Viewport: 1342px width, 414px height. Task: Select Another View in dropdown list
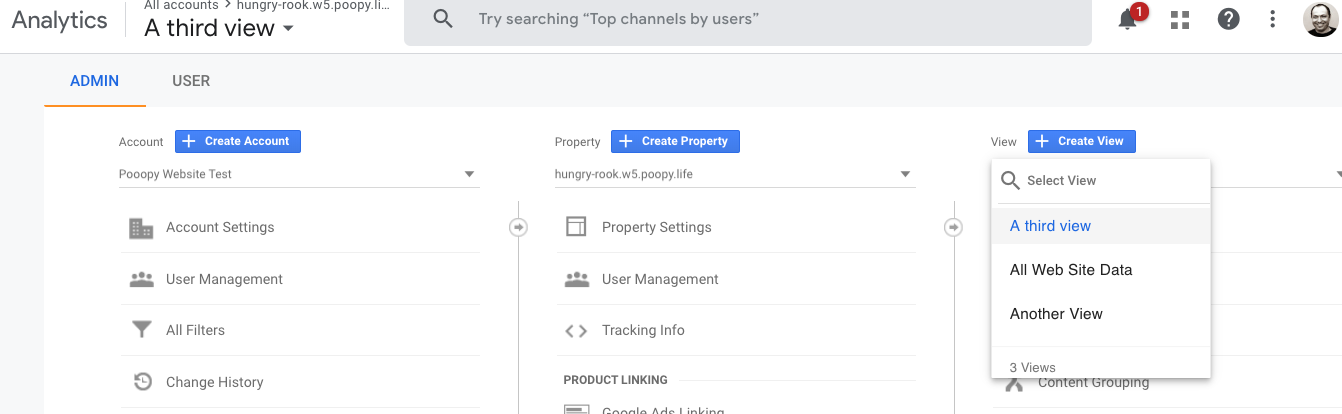[1101, 314]
